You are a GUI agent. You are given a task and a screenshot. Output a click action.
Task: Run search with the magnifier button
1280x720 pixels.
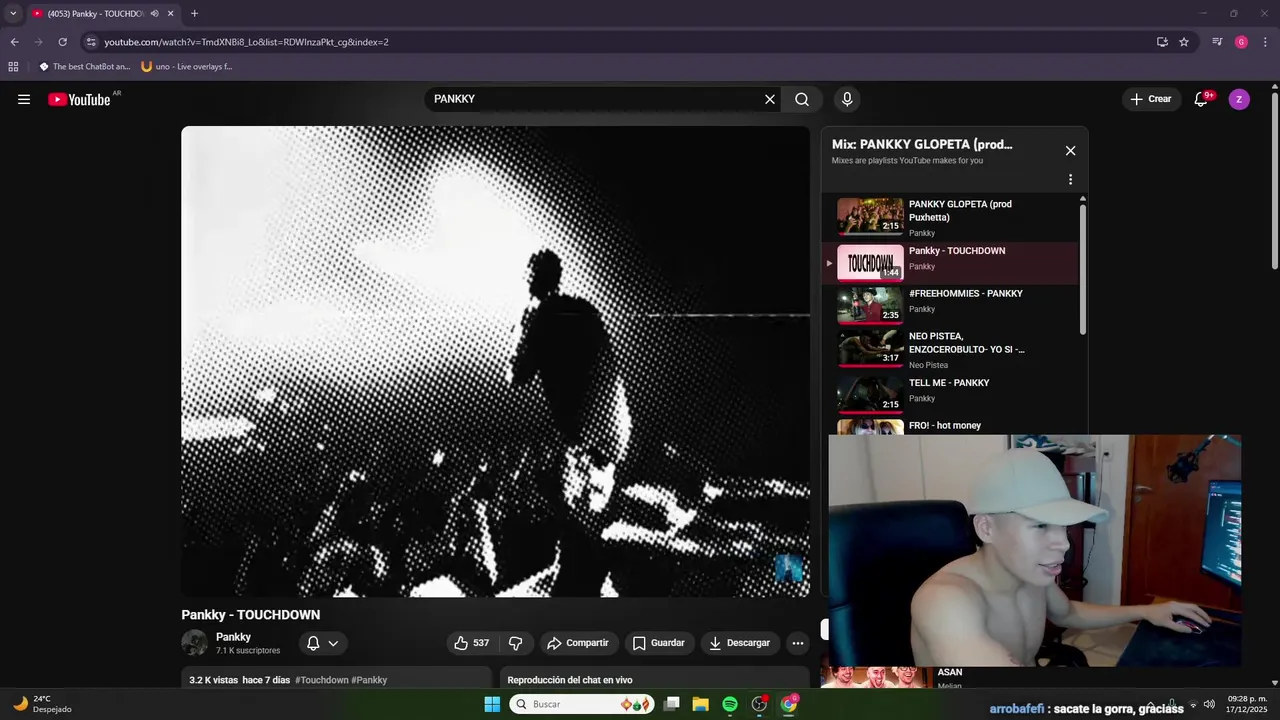[802, 99]
